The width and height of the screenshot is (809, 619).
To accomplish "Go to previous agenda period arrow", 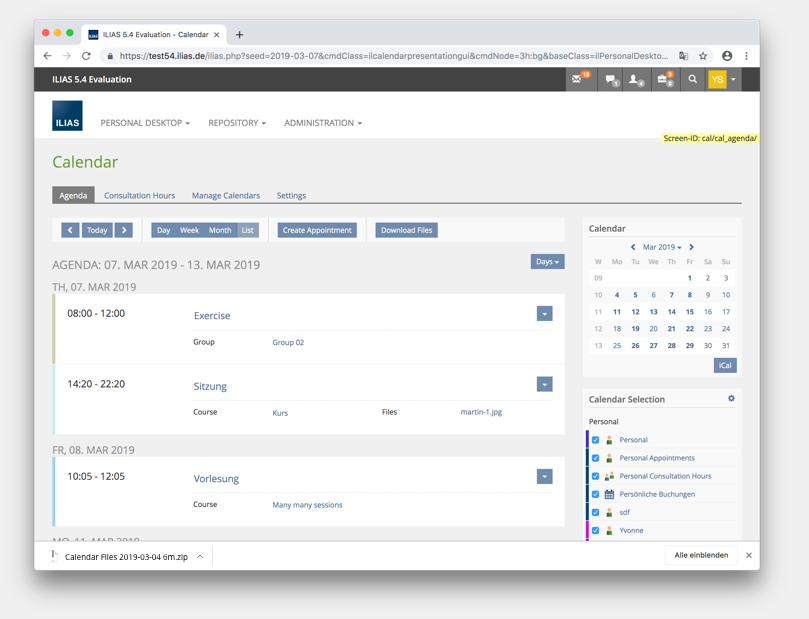I will tap(70, 230).
